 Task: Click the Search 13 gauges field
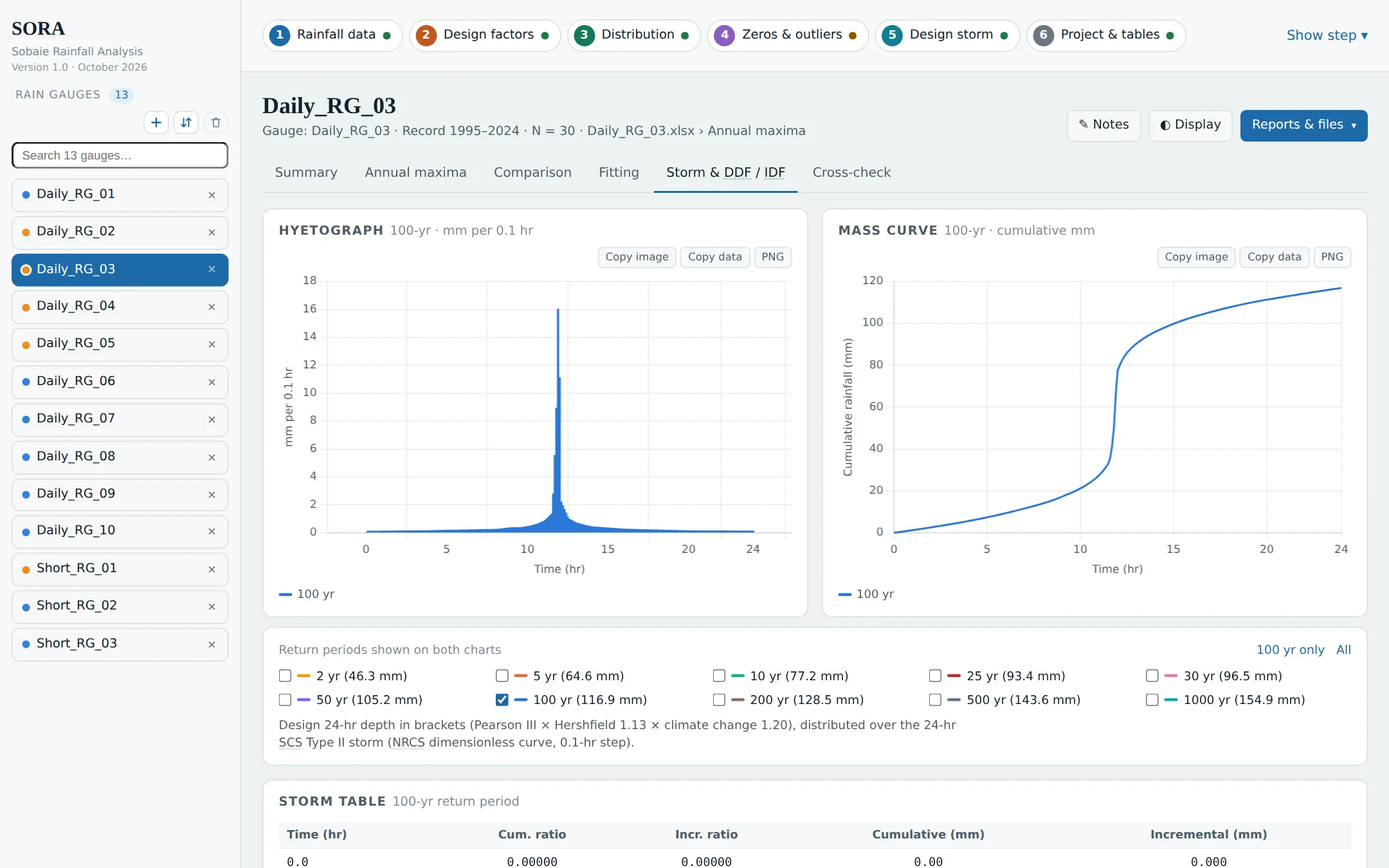tap(120, 156)
